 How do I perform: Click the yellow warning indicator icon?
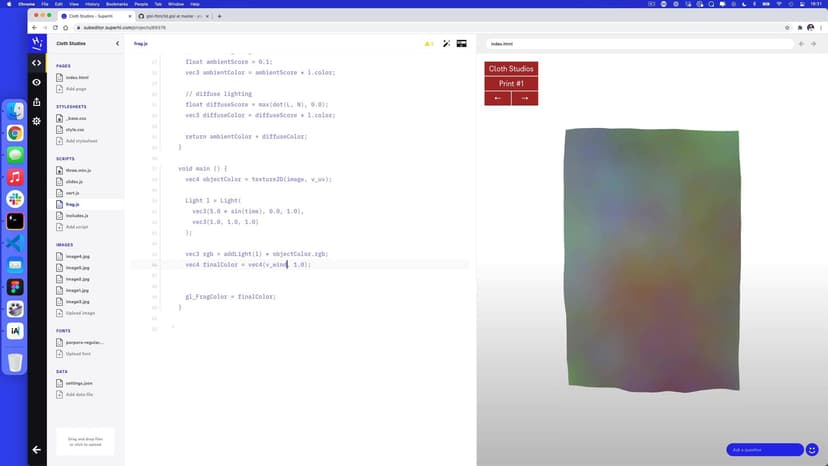tap(428, 44)
